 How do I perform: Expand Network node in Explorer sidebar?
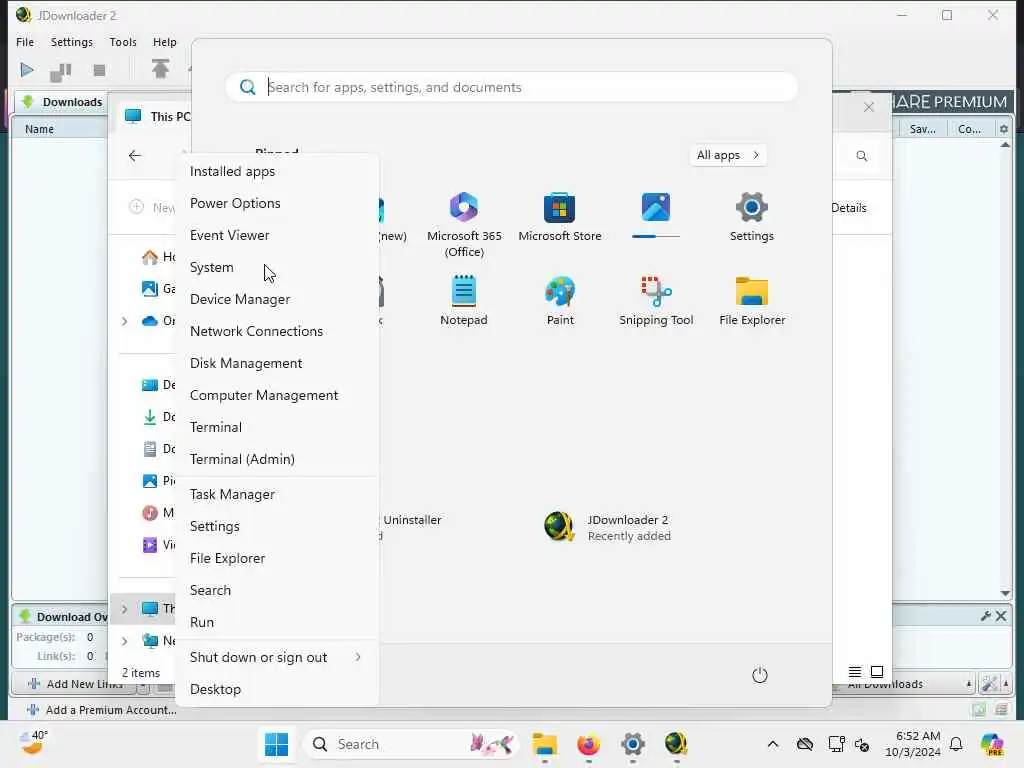(x=125, y=641)
